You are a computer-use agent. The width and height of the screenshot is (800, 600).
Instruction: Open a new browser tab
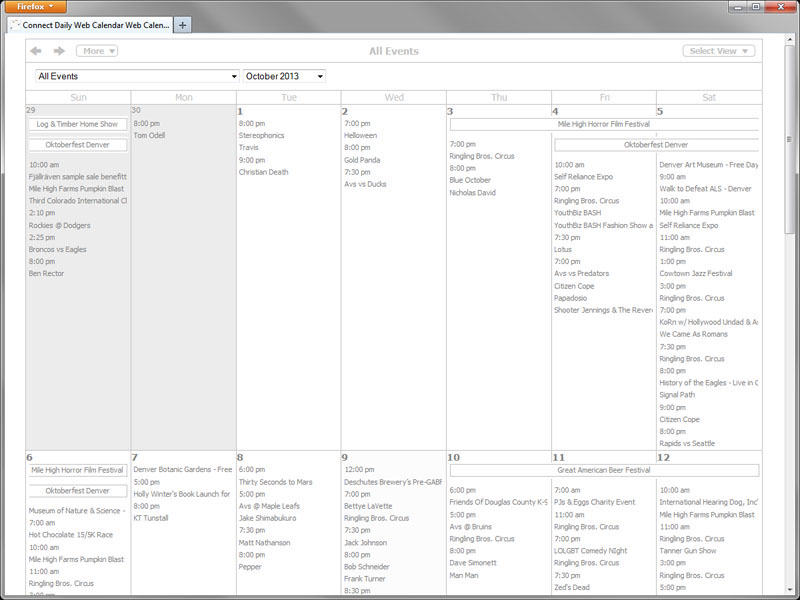[x=182, y=24]
